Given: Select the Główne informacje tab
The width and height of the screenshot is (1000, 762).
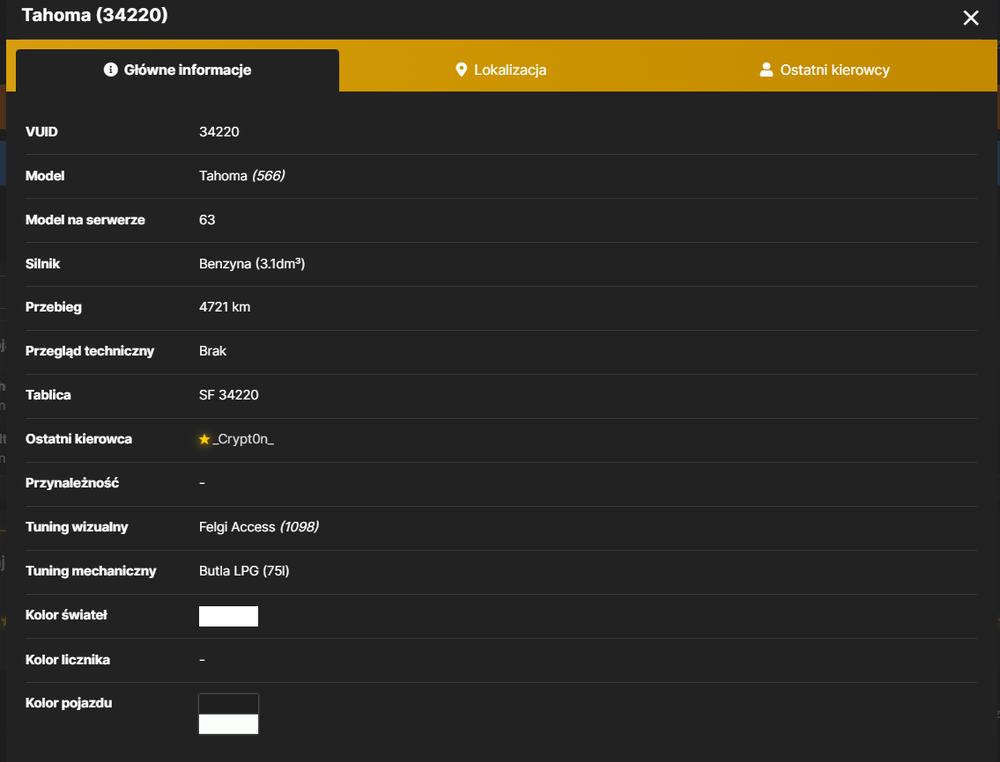Looking at the screenshot, I should (177, 70).
